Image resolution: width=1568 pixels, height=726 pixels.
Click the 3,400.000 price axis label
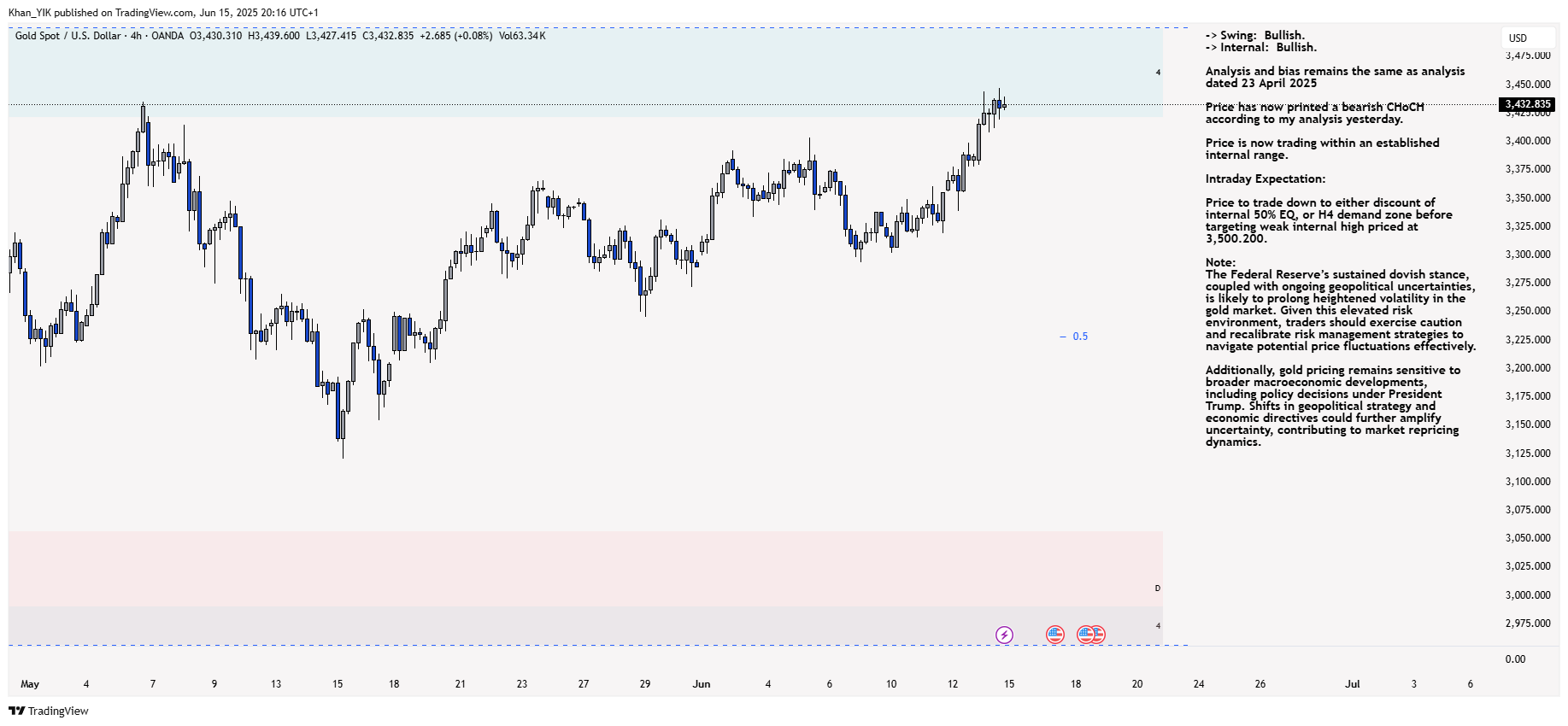pyautogui.click(x=1528, y=141)
